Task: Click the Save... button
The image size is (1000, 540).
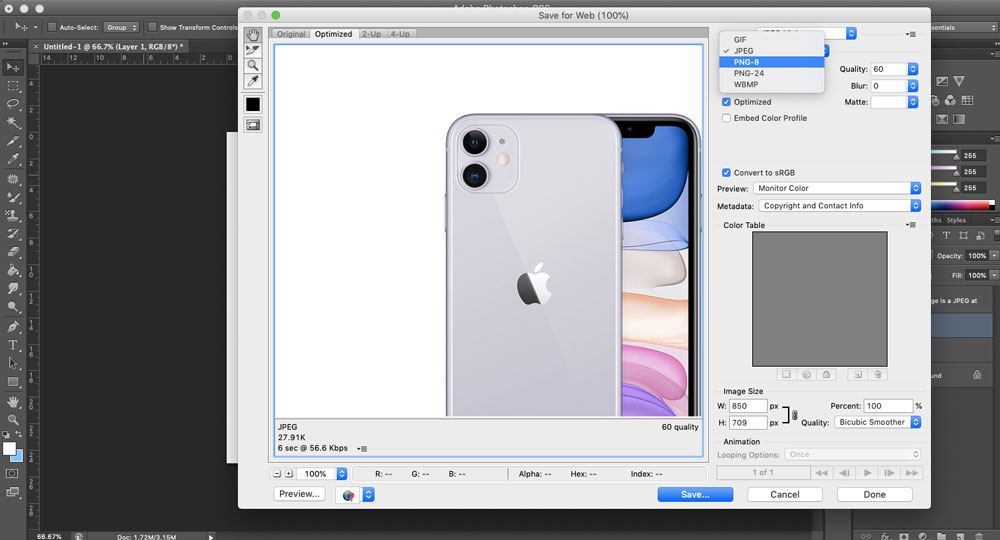Action: tap(695, 495)
